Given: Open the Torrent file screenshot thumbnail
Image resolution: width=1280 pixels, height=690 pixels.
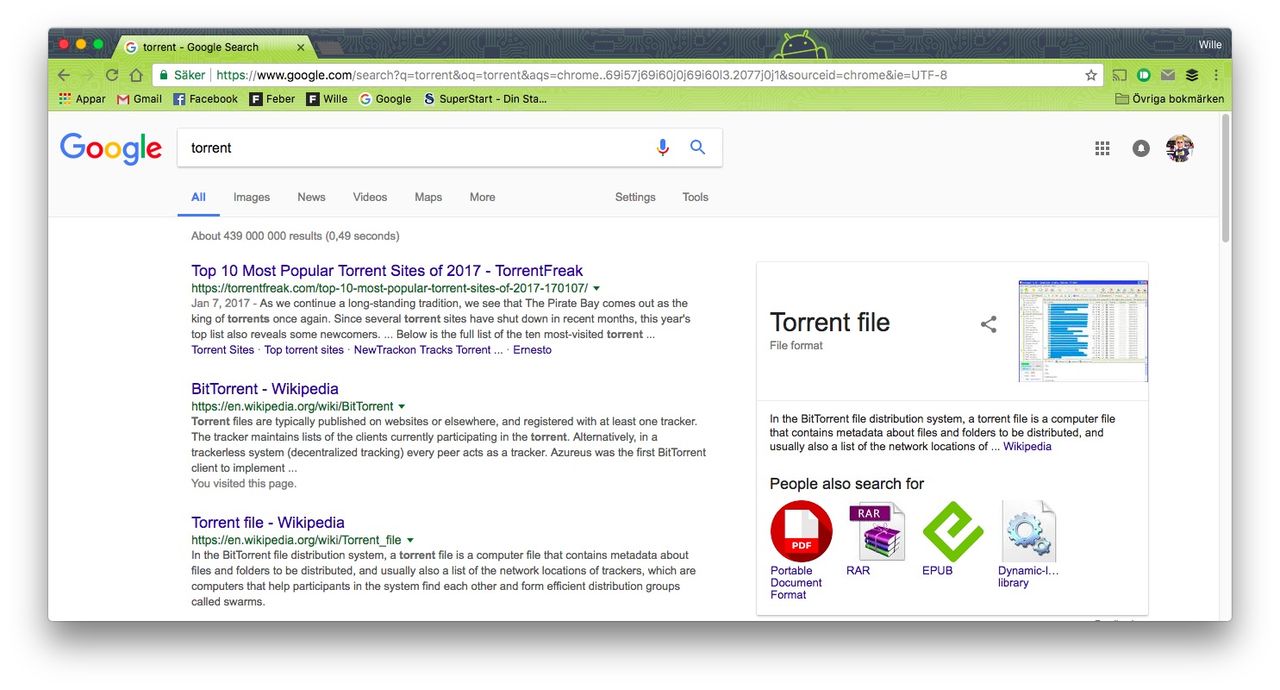Looking at the screenshot, I should (x=1083, y=331).
